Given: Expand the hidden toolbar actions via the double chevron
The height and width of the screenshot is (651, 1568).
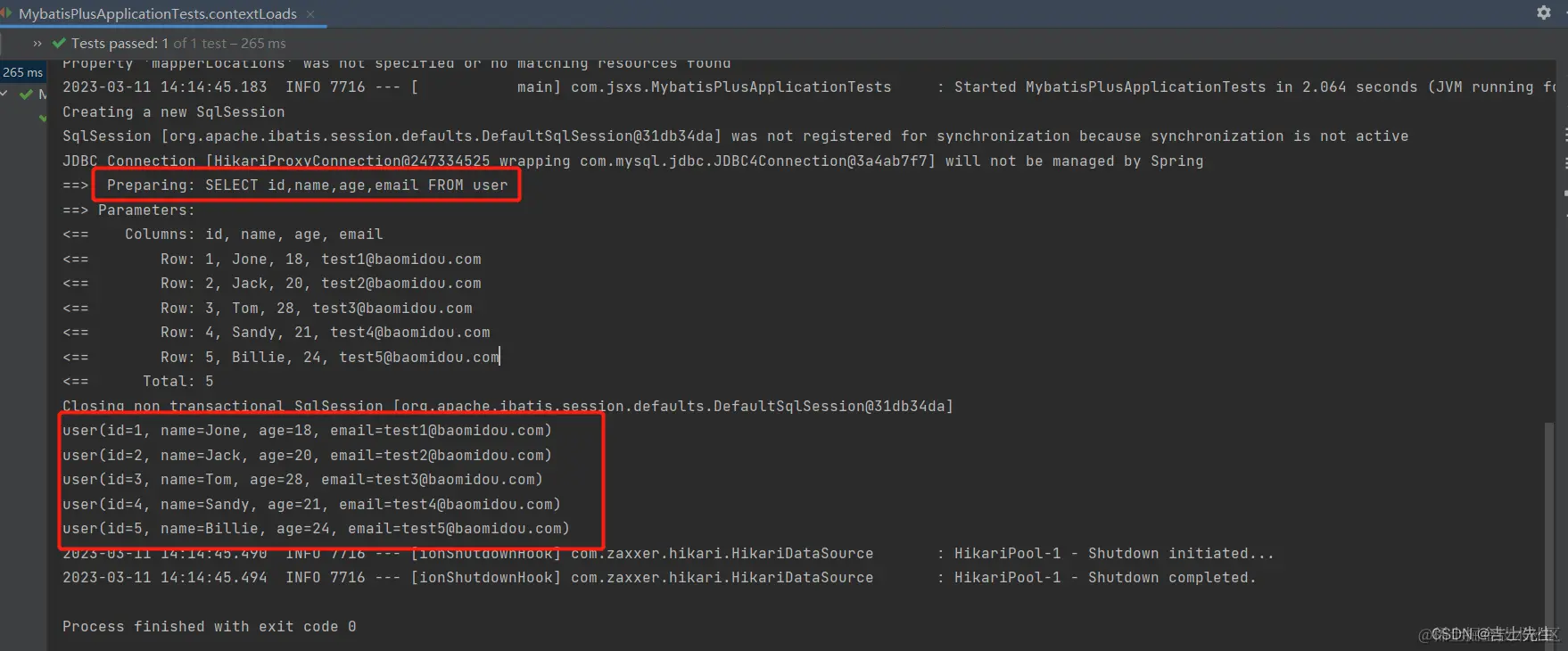Looking at the screenshot, I should (37, 43).
